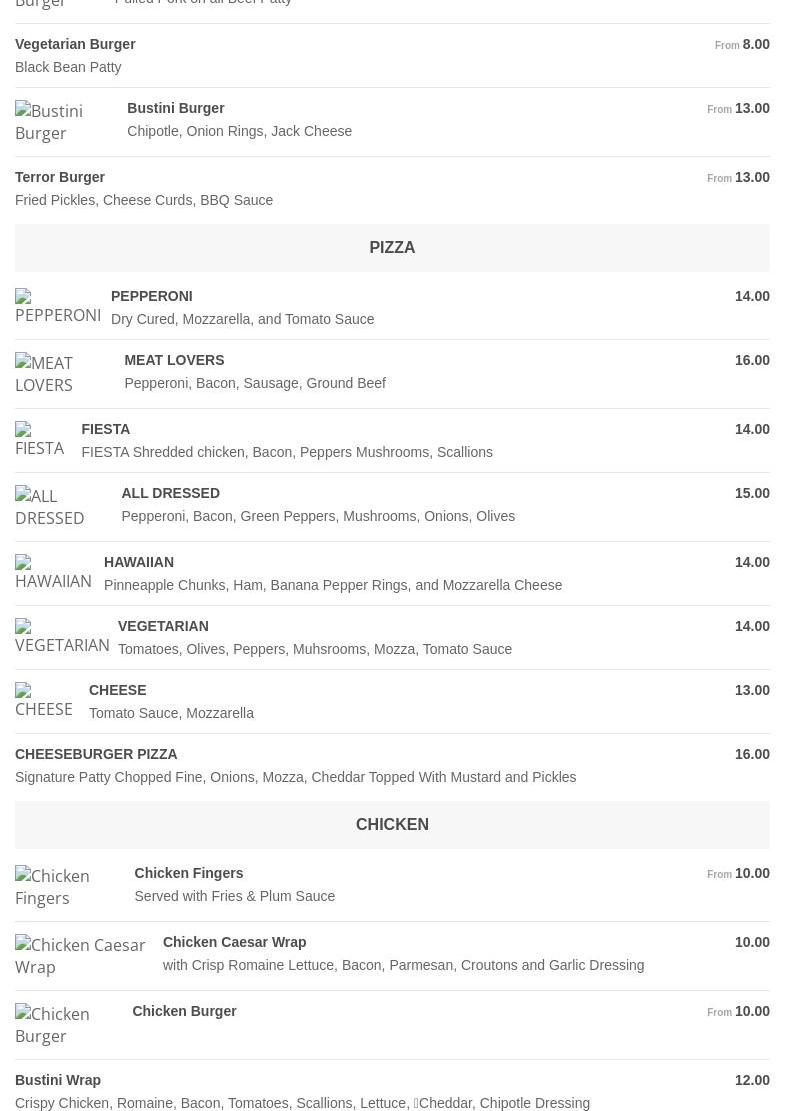Click the Chicken Caesar Wrap image
This screenshot has width=785, height=1111.
[x=80, y=956]
